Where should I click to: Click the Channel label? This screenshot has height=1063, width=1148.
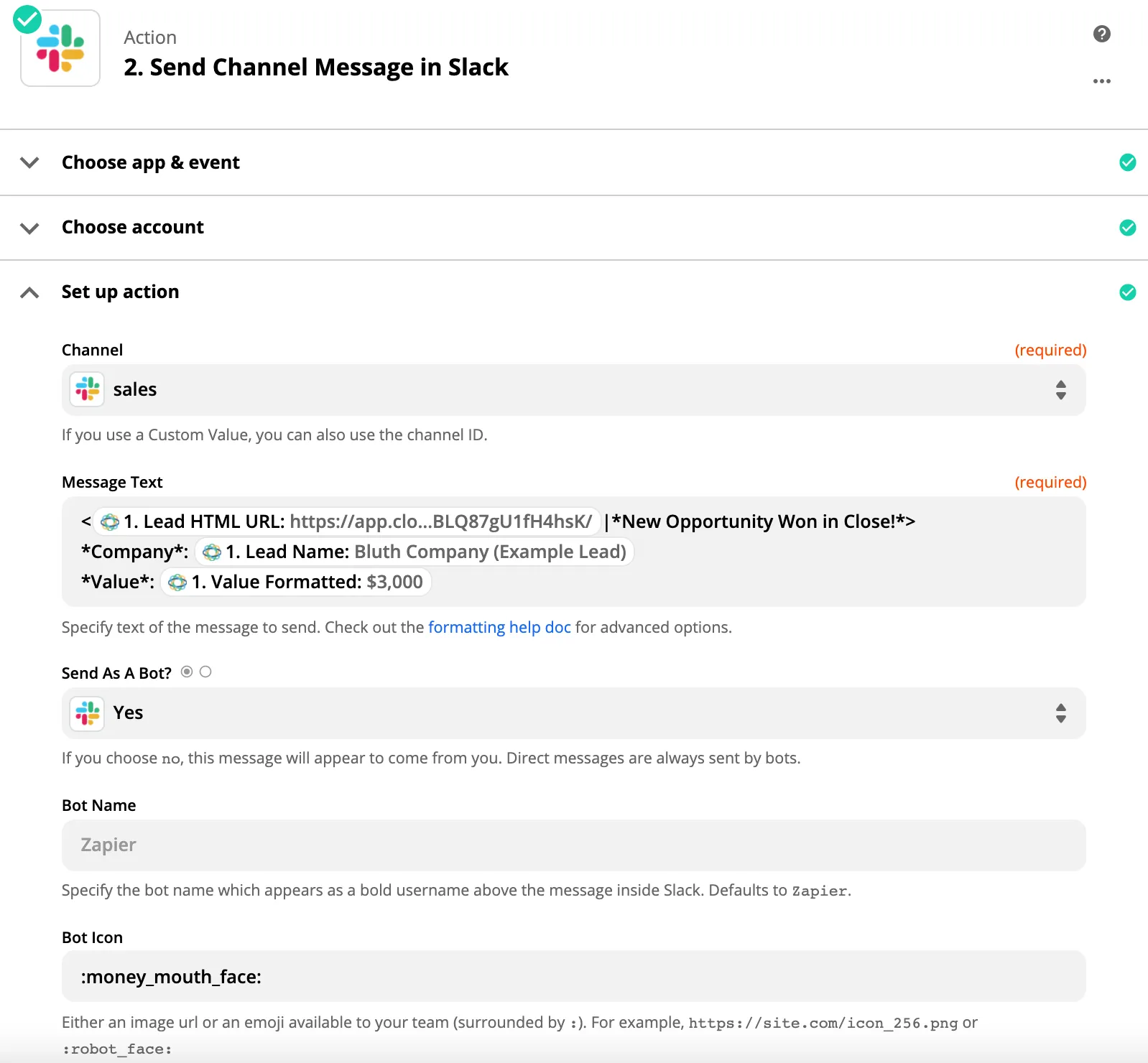pyautogui.click(x=92, y=350)
